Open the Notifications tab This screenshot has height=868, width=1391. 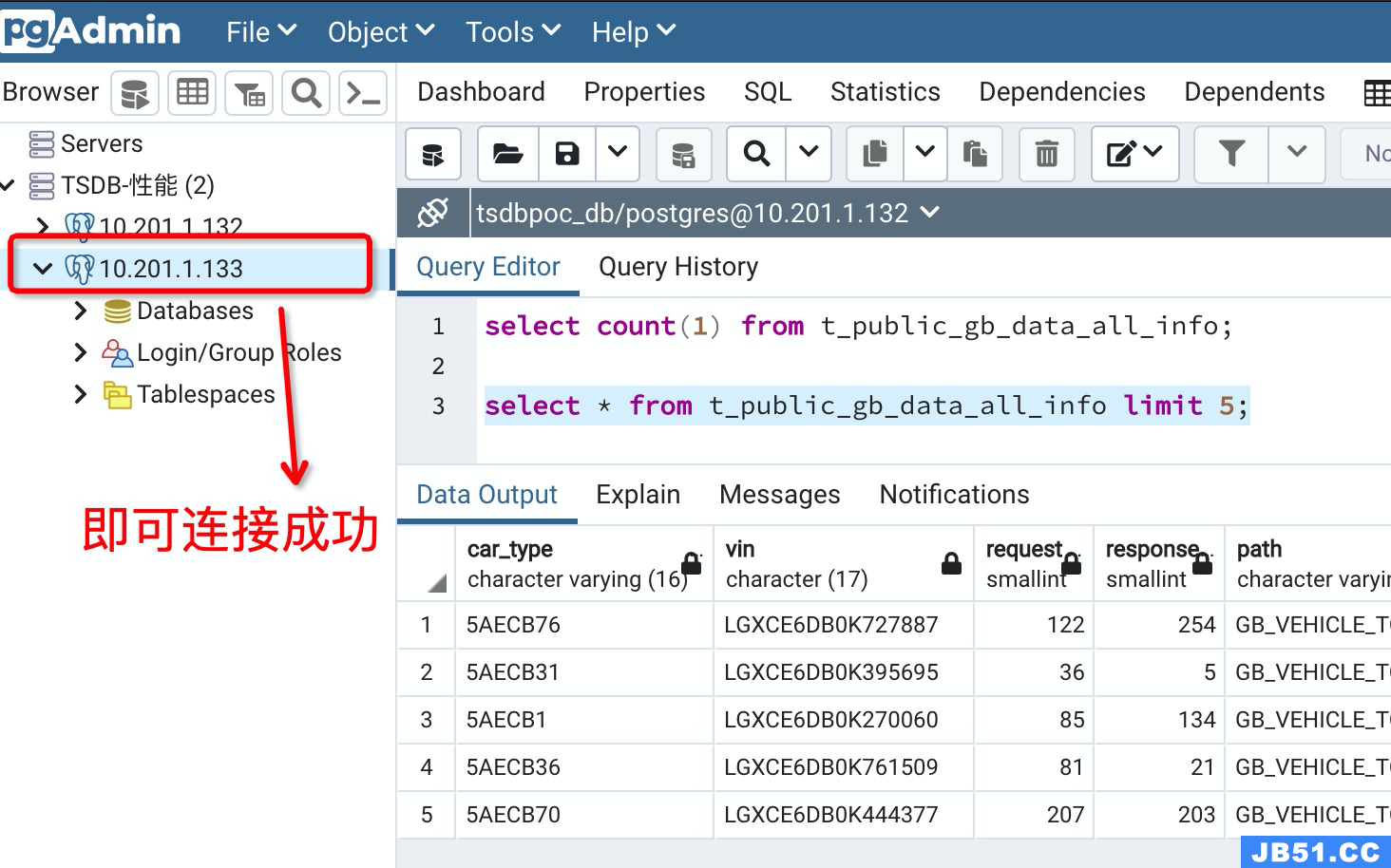pyautogui.click(x=954, y=495)
